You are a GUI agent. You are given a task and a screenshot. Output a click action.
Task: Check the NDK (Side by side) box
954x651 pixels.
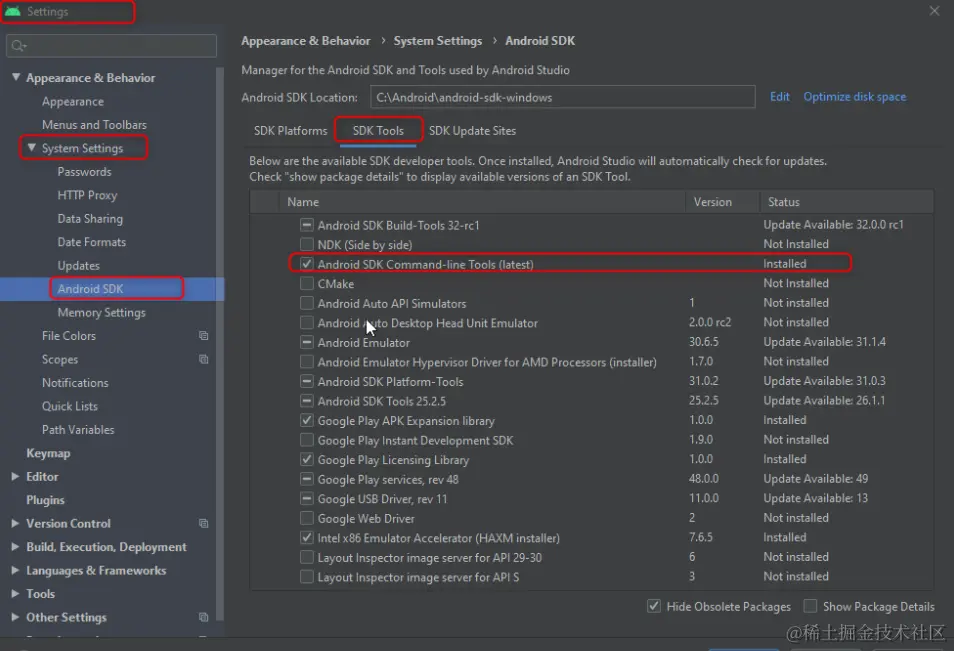[307, 245]
